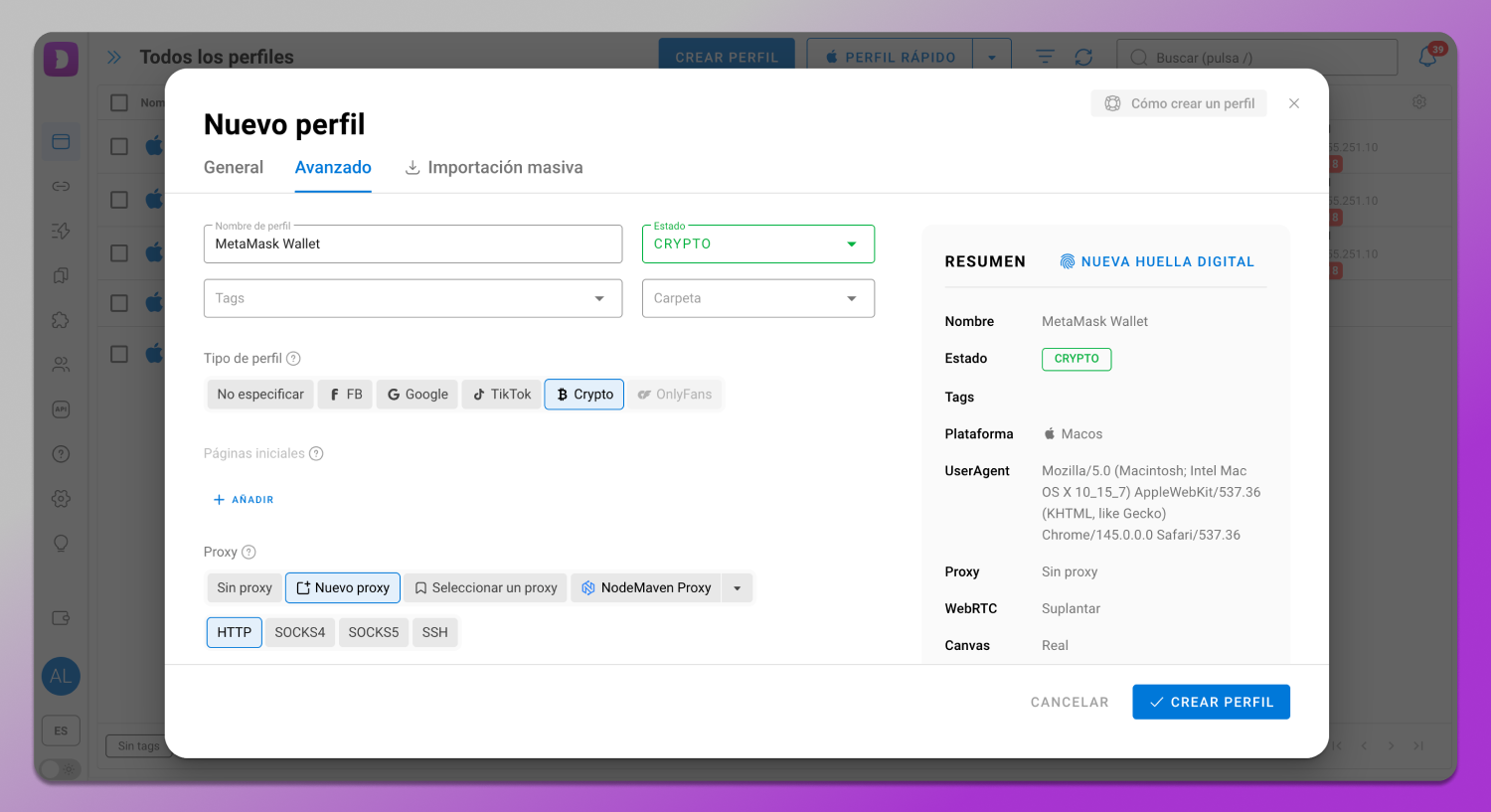Open the filter list icon
This screenshot has height=812, width=1491.
pyautogui.click(x=1045, y=58)
